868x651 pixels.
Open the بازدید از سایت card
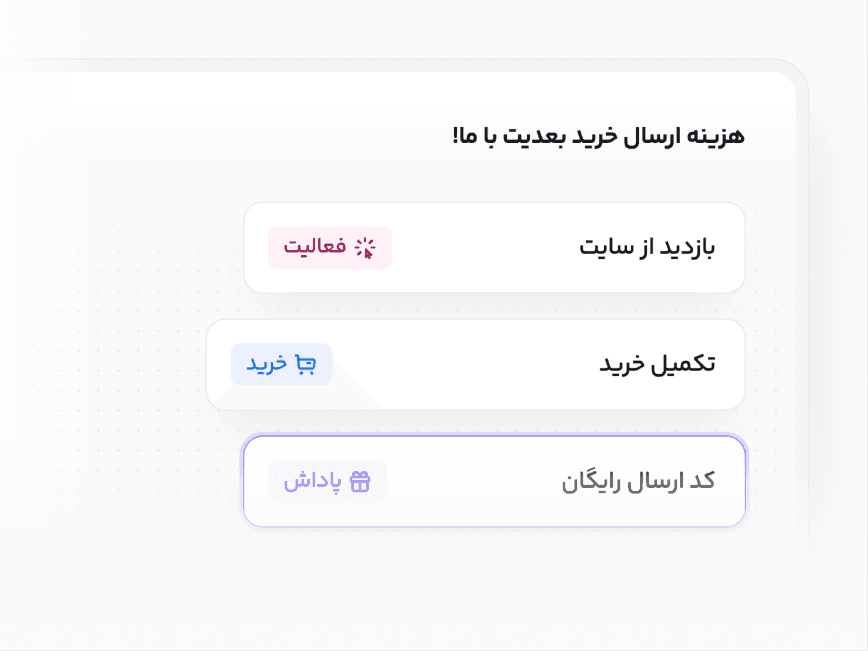click(x=494, y=247)
